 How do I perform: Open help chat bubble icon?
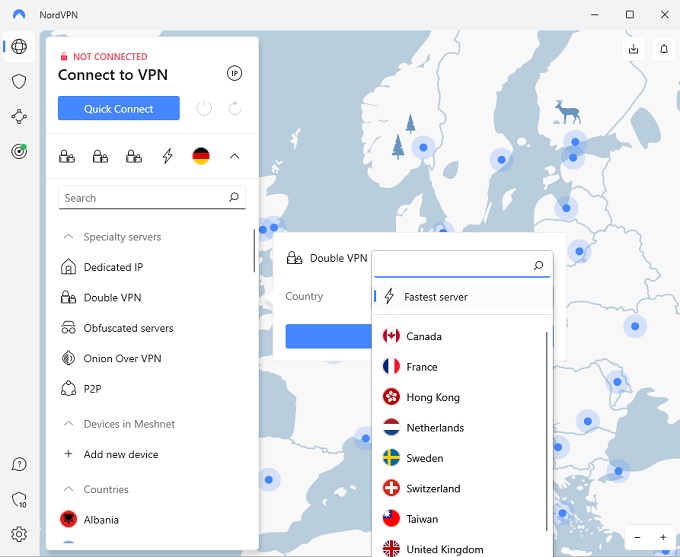(19, 464)
